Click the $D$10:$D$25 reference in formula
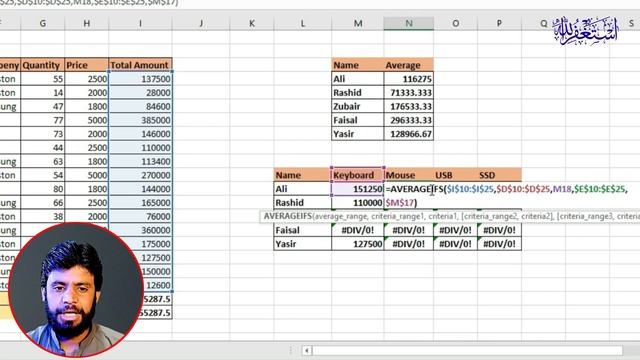 523,189
